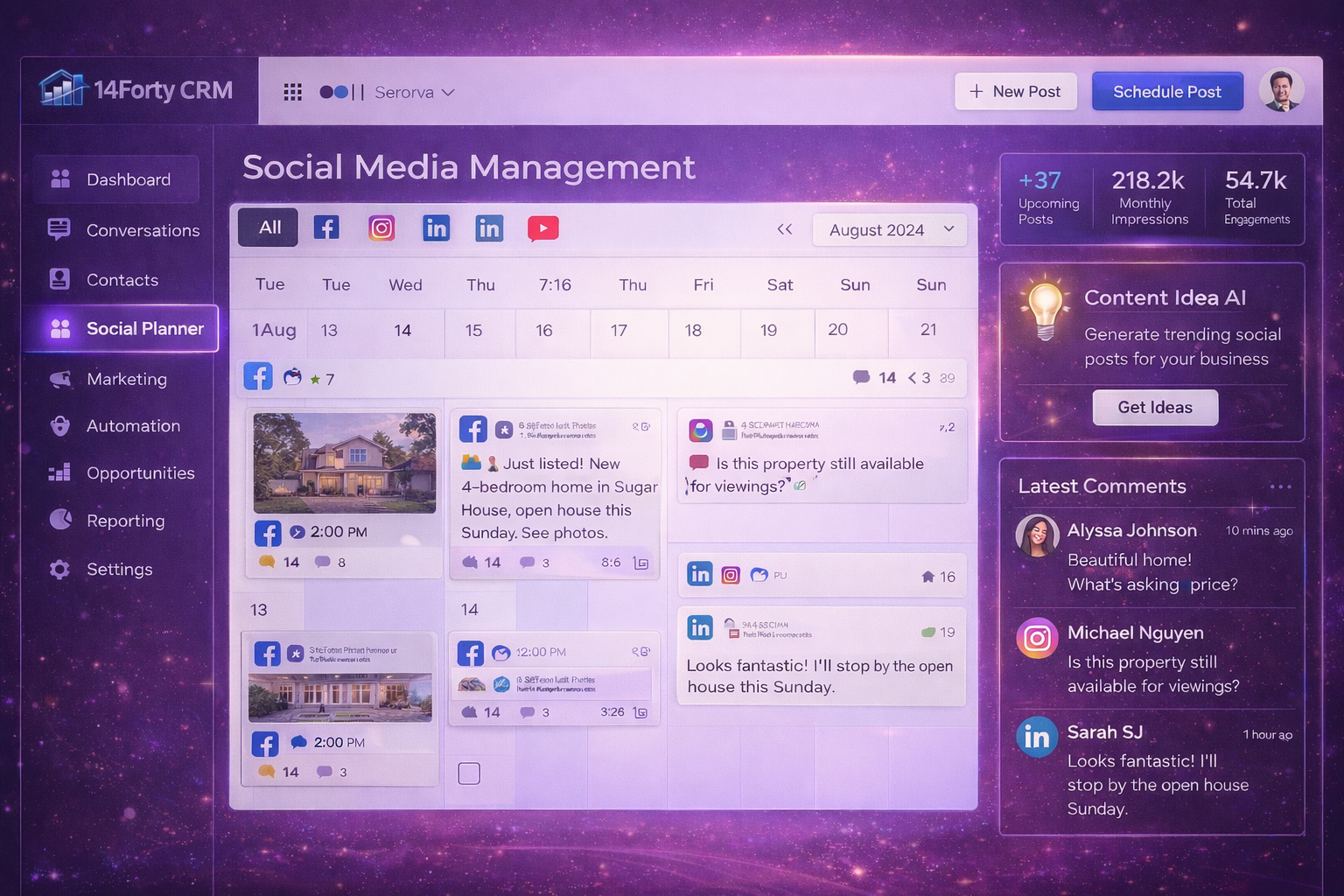Select the YouTube channel filter icon
Image resolution: width=1344 pixels, height=896 pixels.
click(542, 227)
